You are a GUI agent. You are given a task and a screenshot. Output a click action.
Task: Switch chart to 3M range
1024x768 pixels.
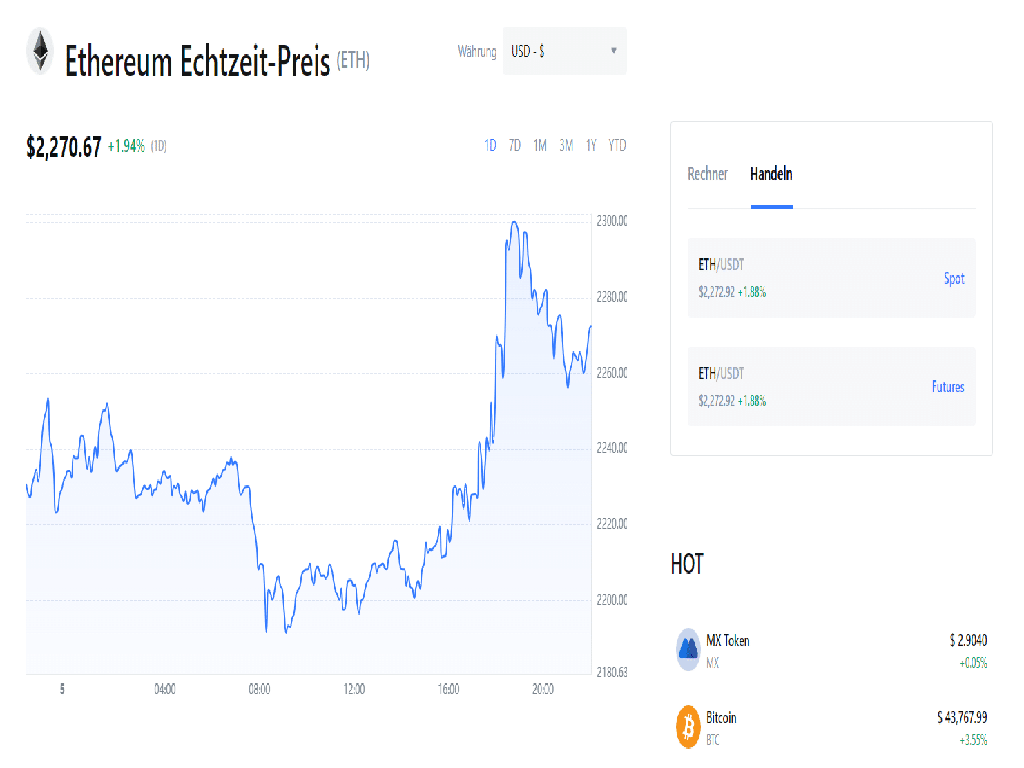566,146
